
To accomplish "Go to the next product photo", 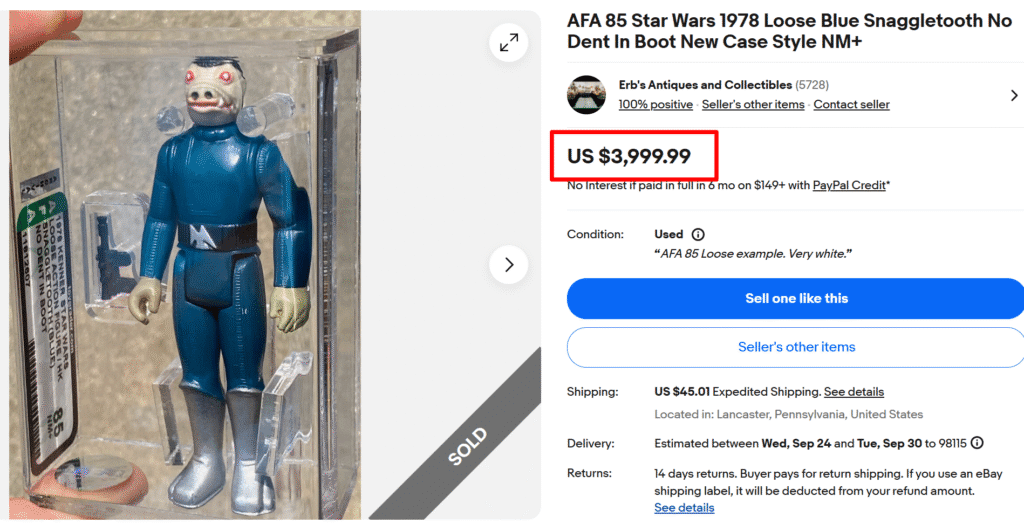I will (x=509, y=265).
